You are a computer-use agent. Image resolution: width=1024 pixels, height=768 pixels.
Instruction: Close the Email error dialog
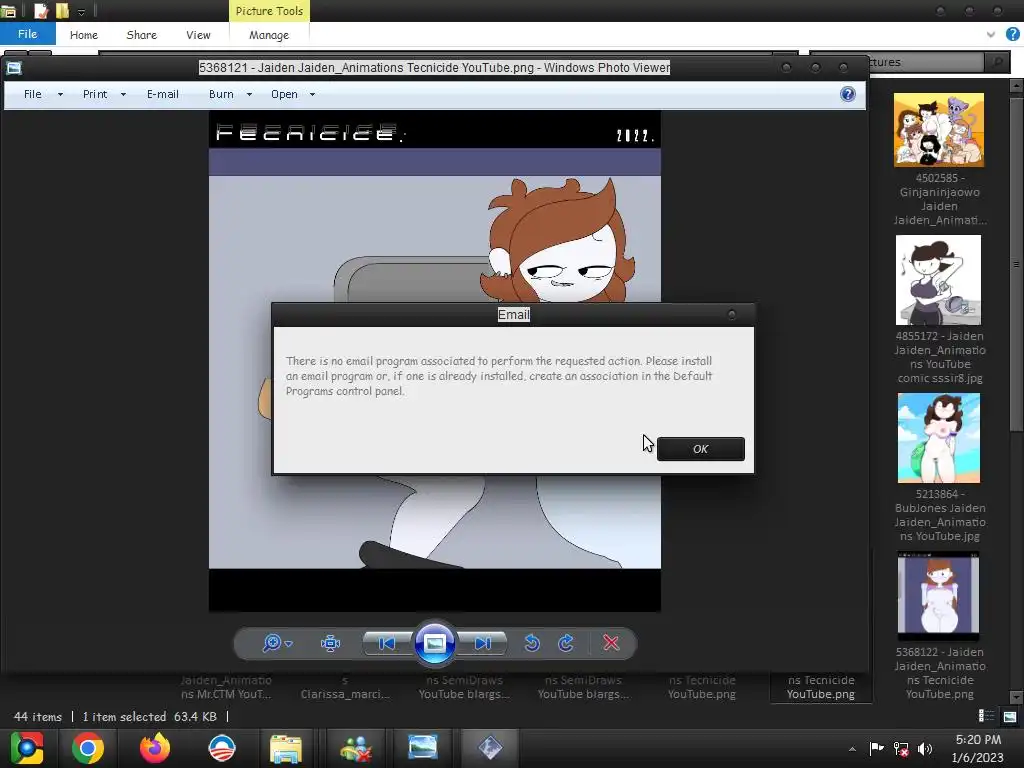tap(731, 315)
